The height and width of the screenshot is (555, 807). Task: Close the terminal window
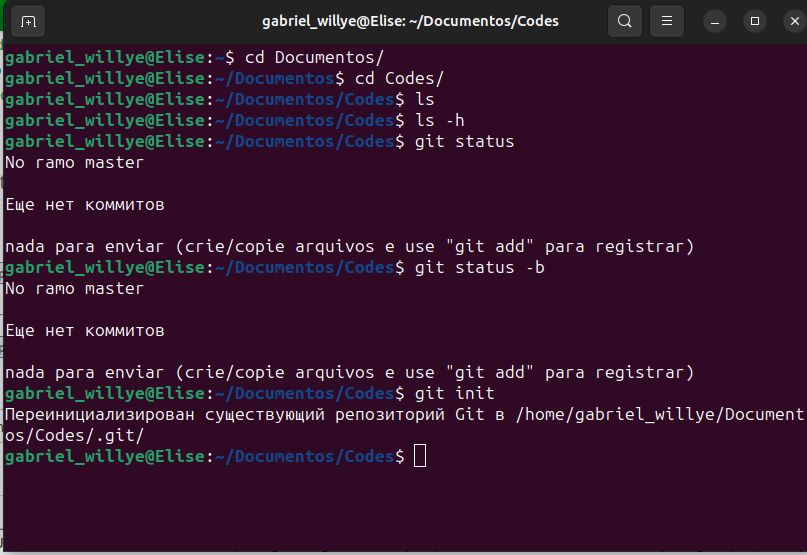point(795,22)
